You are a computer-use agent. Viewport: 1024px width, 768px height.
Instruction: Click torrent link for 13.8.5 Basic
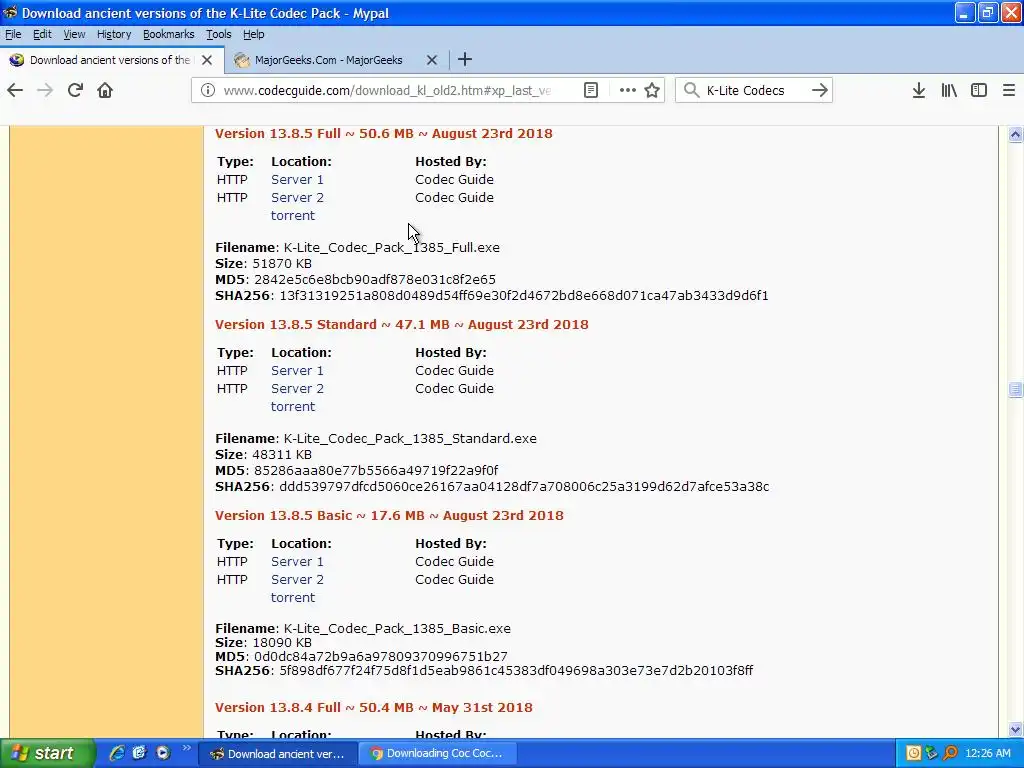tap(293, 598)
